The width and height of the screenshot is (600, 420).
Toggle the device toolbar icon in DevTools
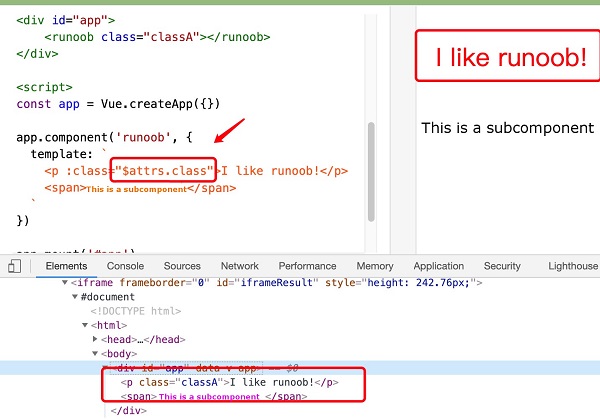pyautogui.click(x=14, y=266)
